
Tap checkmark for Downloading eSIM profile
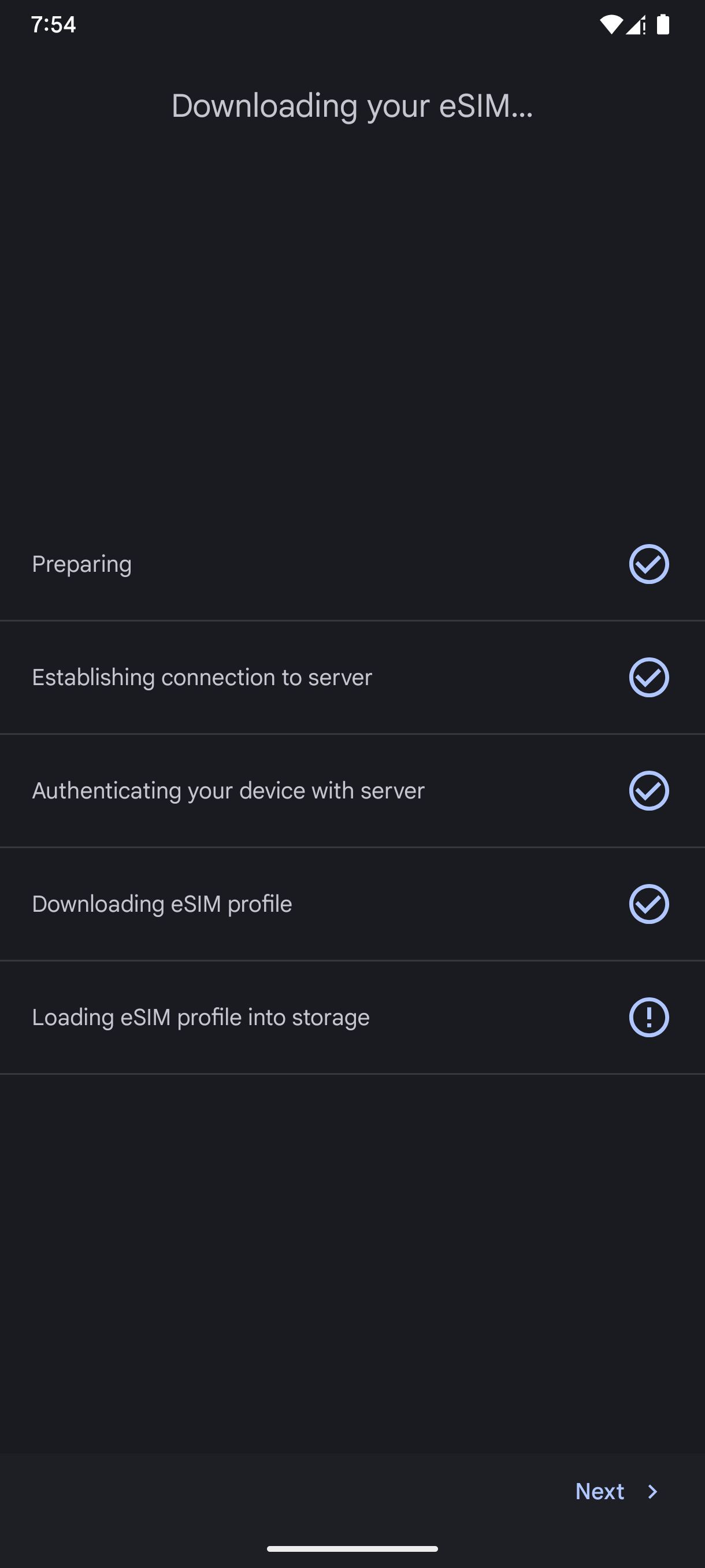[648, 903]
